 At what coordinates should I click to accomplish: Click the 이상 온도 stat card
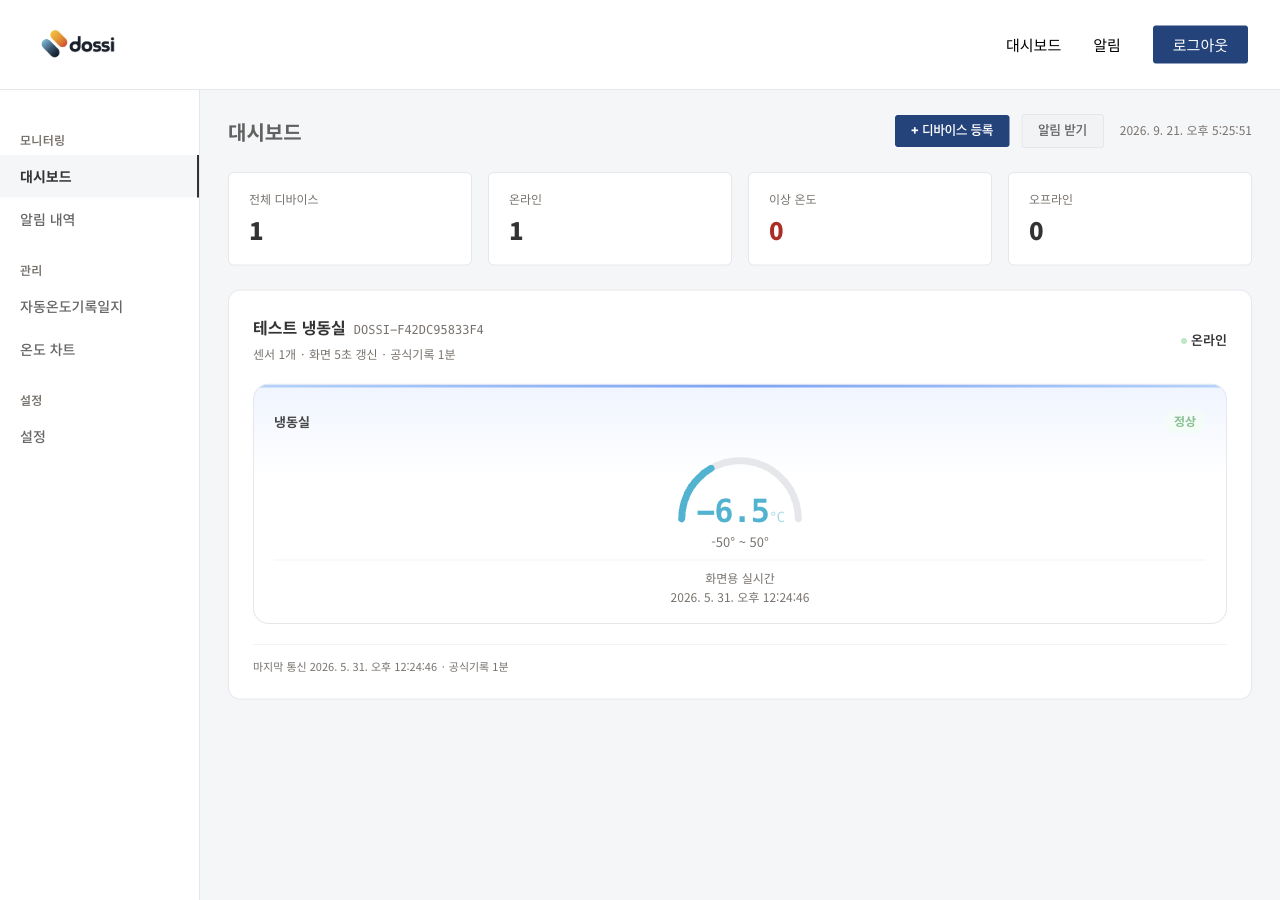(x=870, y=219)
